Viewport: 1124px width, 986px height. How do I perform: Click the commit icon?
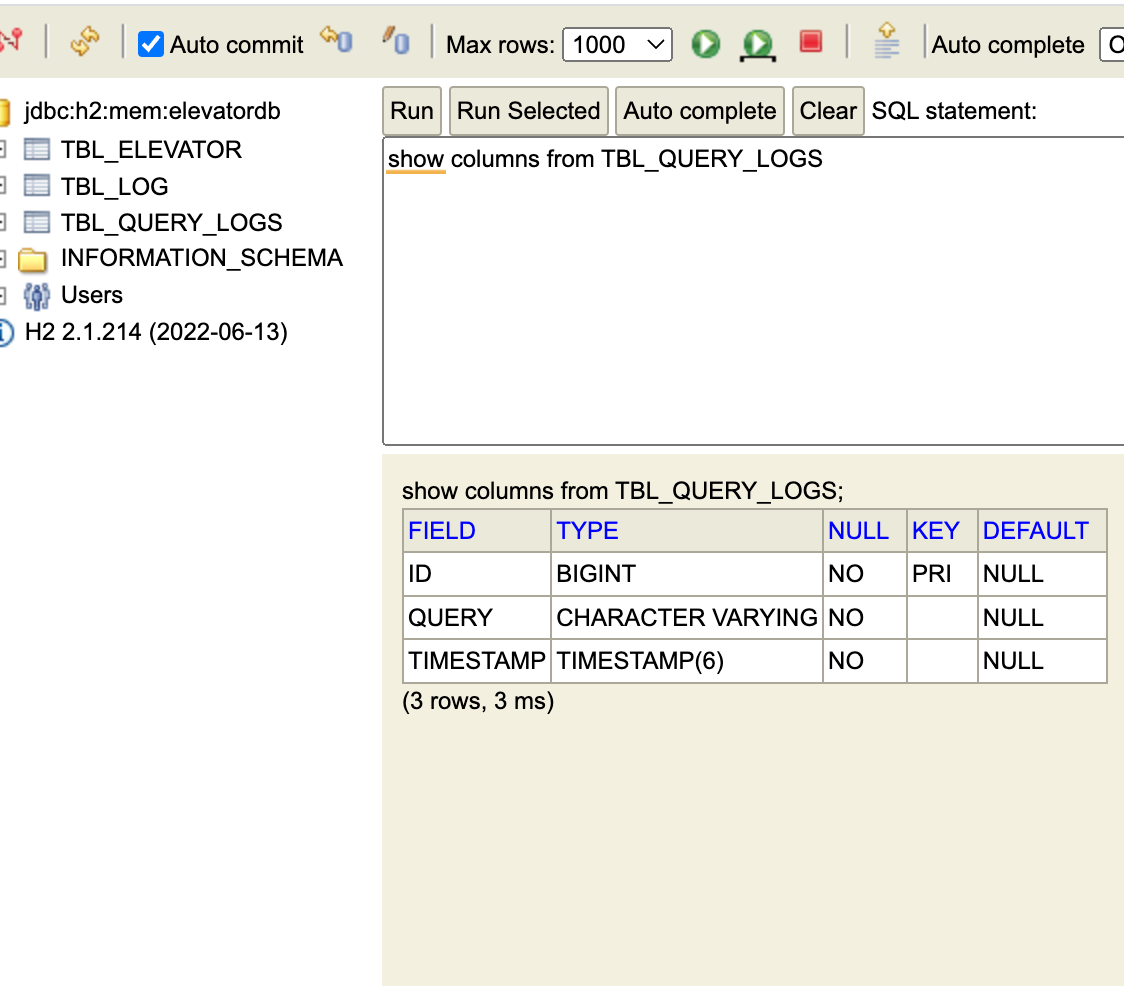coord(396,40)
